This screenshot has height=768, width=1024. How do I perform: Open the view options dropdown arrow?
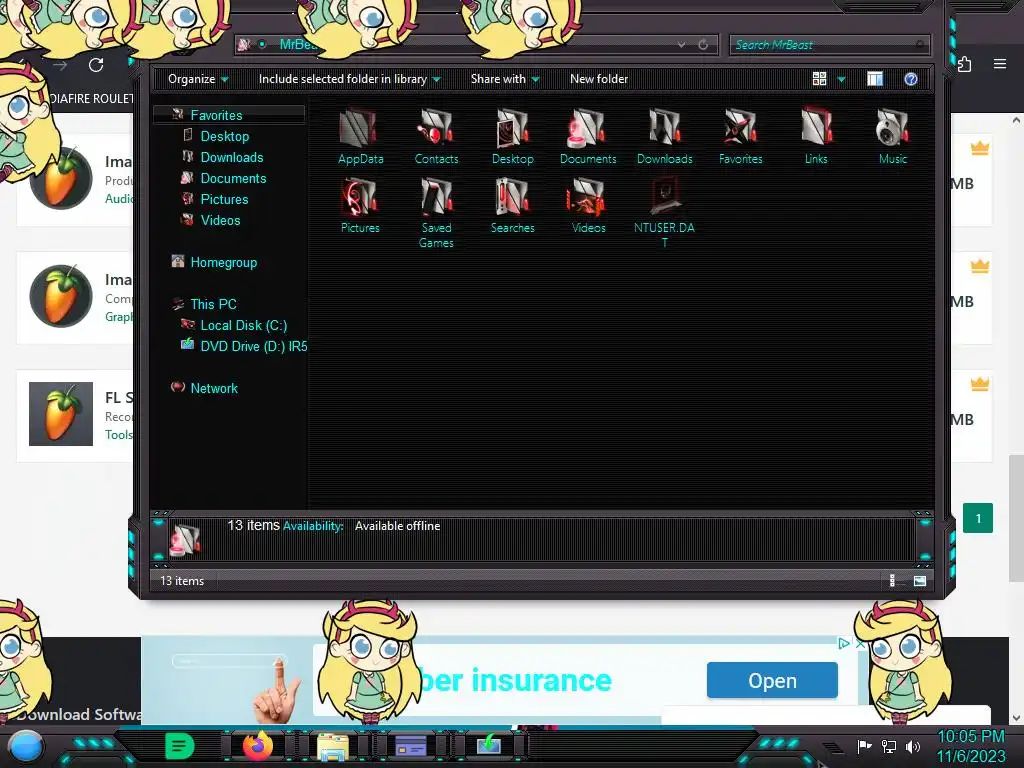841,79
